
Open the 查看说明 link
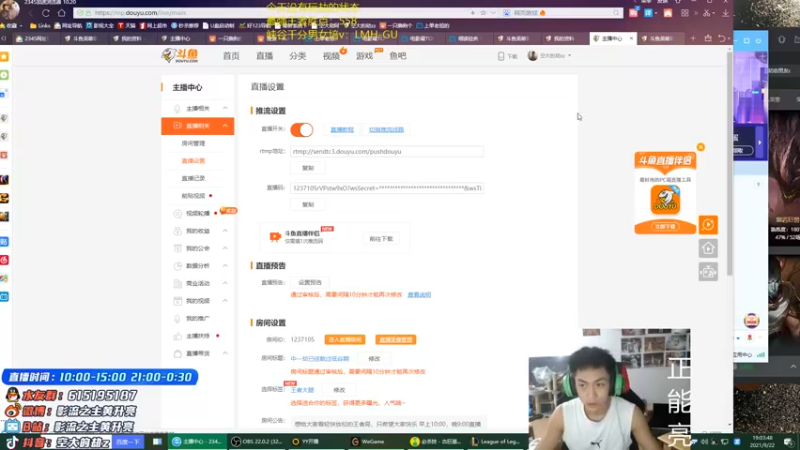tap(419, 295)
